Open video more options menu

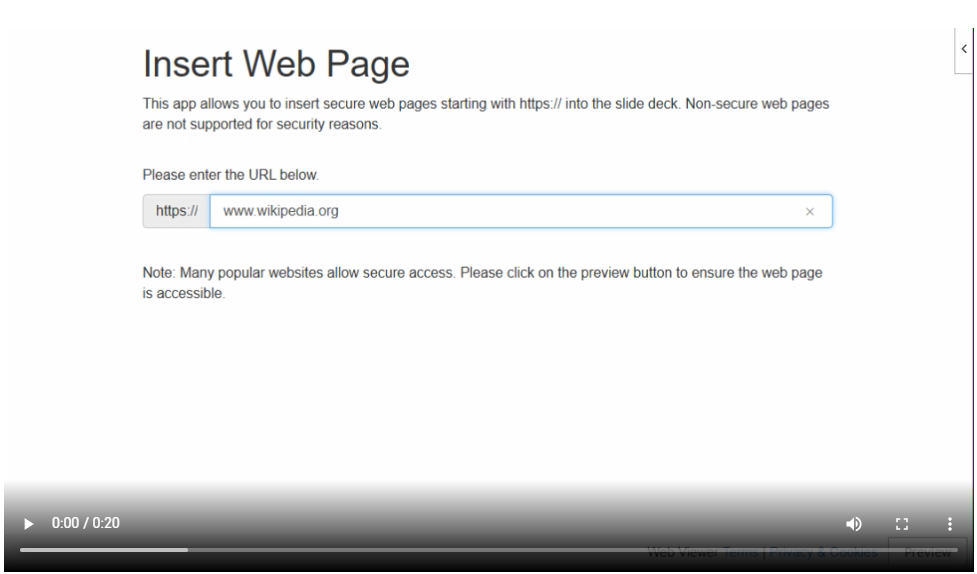(x=950, y=524)
